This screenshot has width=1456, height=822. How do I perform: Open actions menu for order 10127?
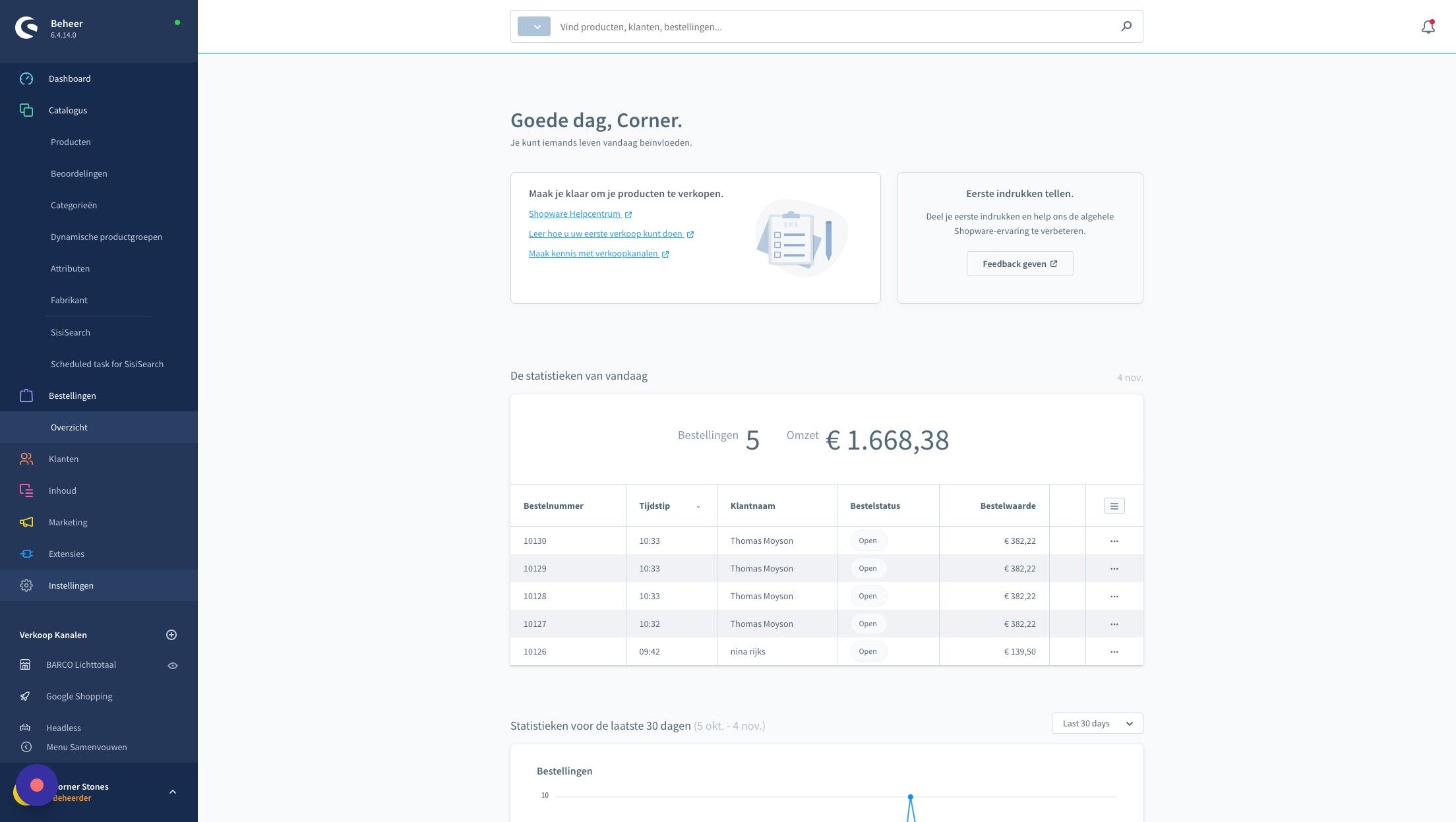click(x=1114, y=624)
